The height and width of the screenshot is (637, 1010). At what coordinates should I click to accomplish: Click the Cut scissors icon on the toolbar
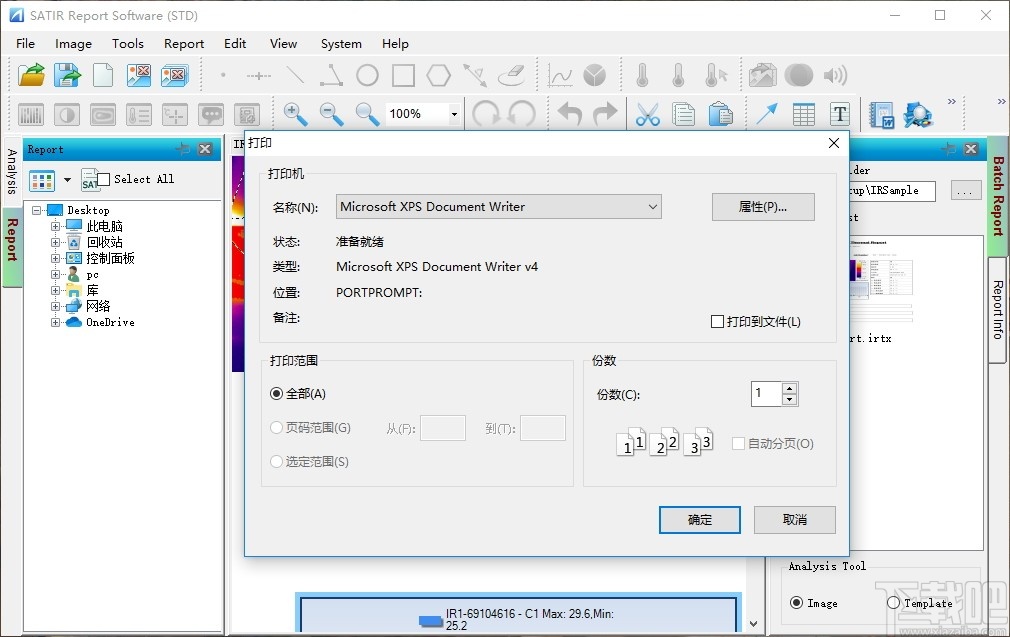[647, 113]
